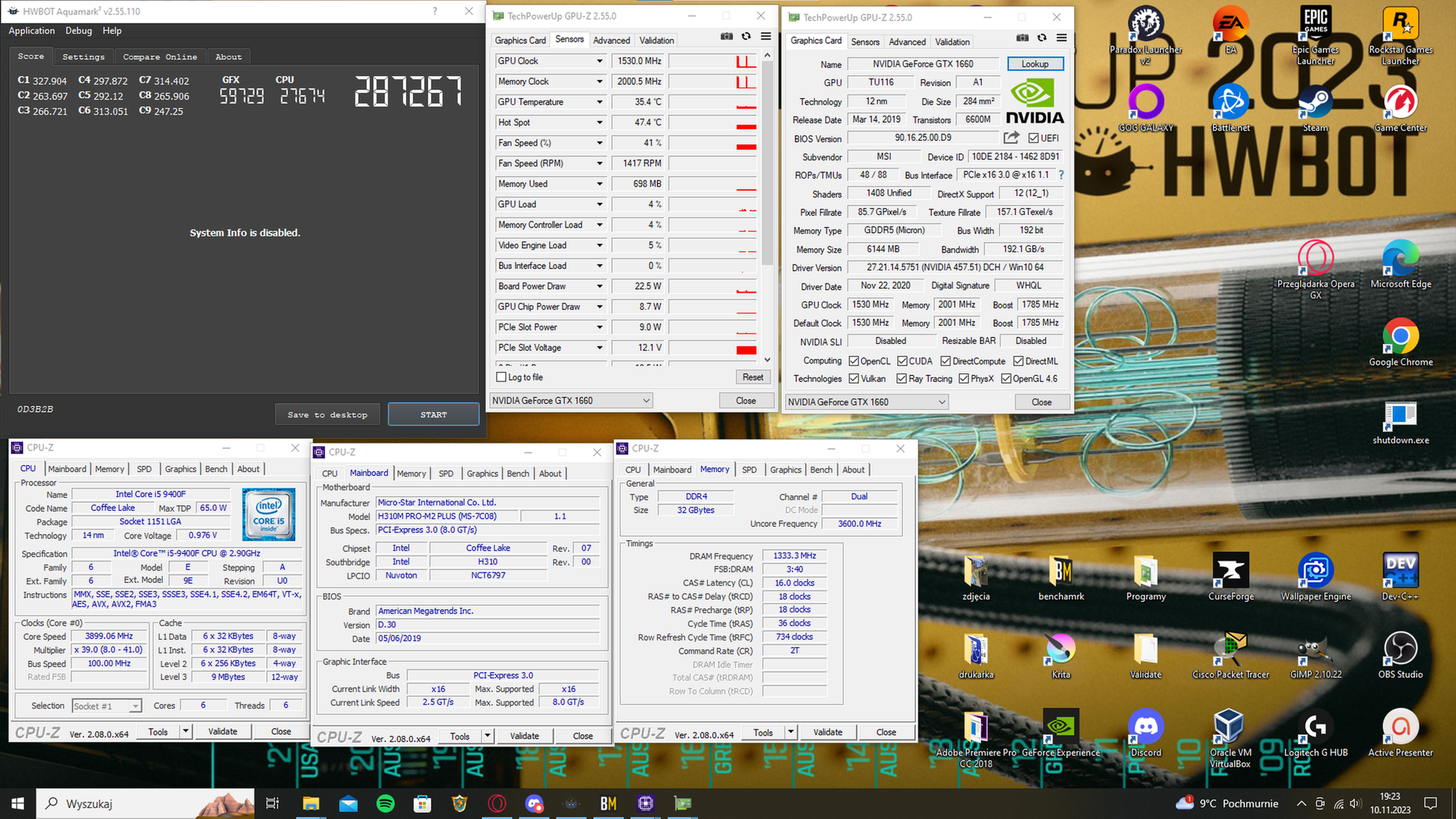Image resolution: width=1456 pixels, height=819 pixels.
Task: Expand the Memory Clock sensor dropdown
Action: (x=599, y=81)
